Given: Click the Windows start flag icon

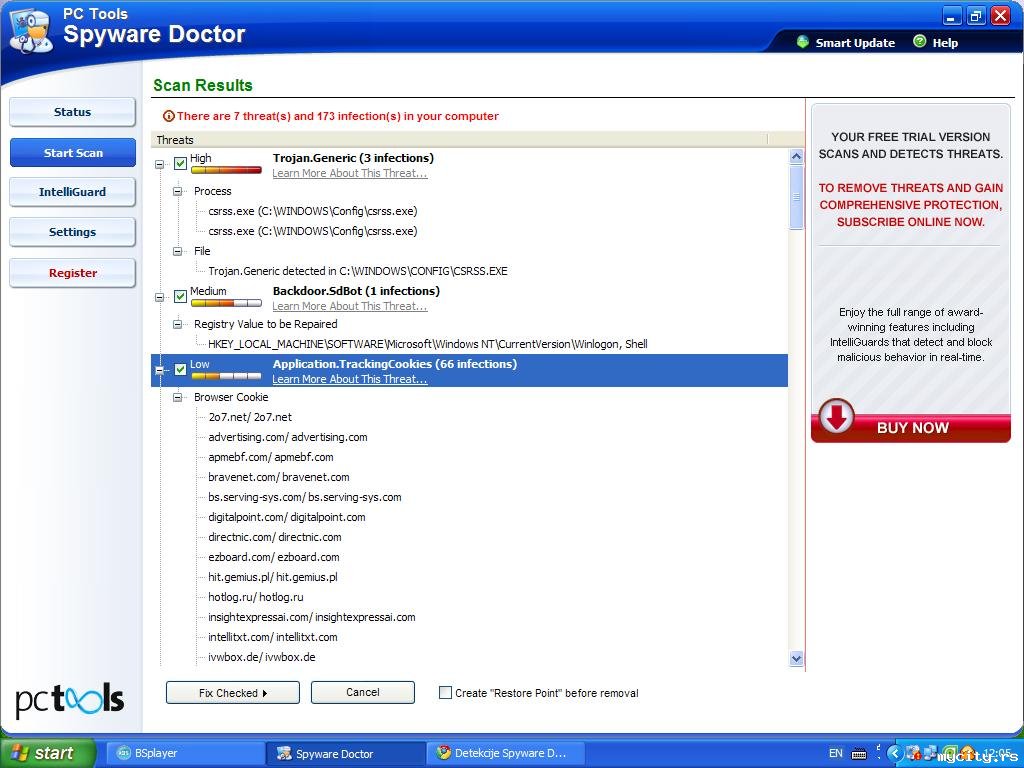Looking at the screenshot, I should (20, 753).
